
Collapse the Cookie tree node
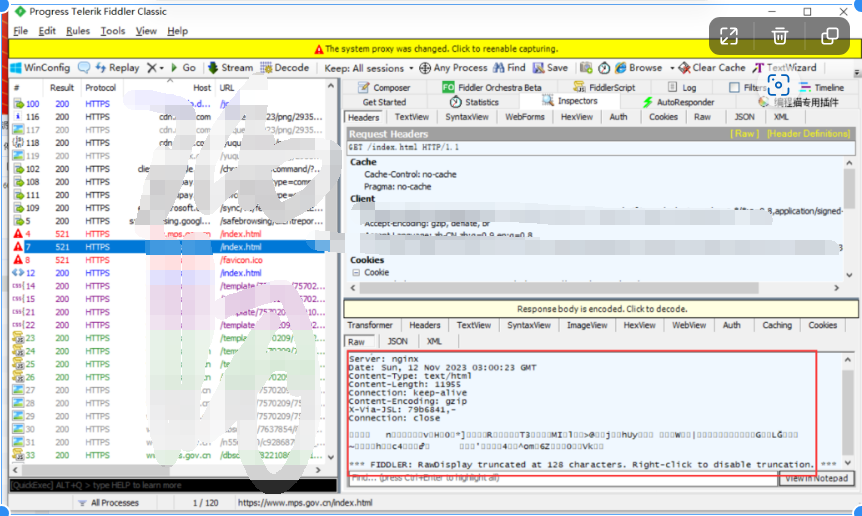(x=356, y=273)
